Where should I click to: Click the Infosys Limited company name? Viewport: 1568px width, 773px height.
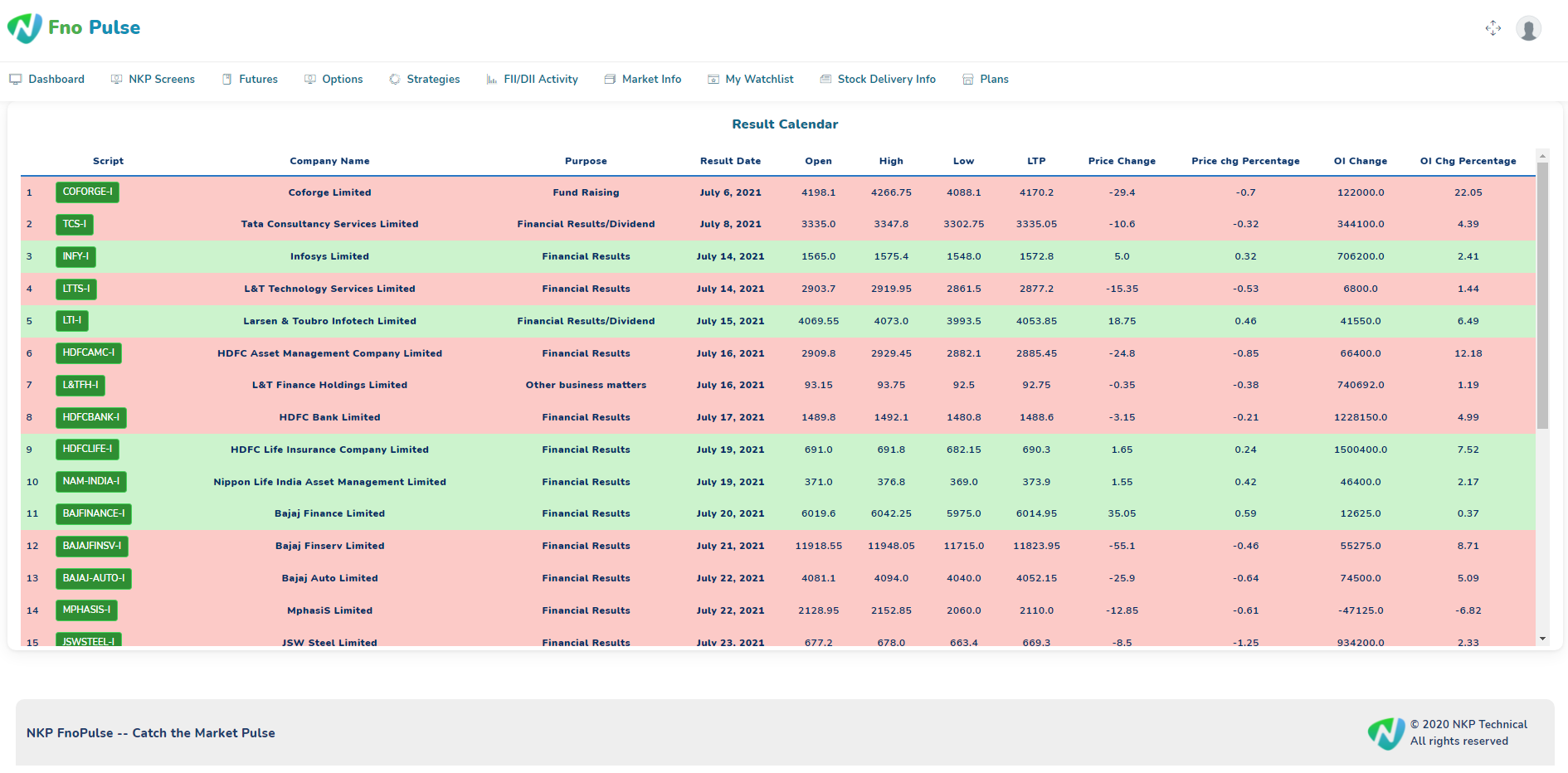(x=329, y=257)
